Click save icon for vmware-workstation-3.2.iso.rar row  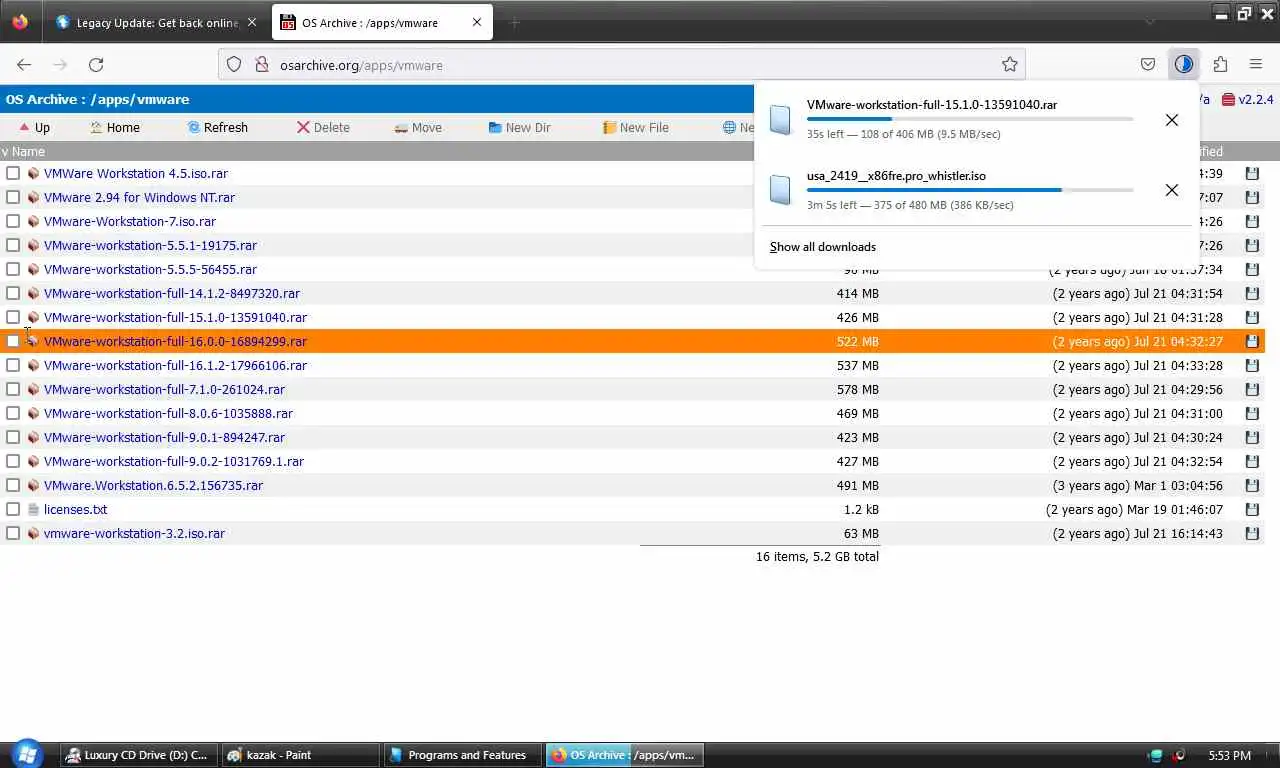(x=1252, y=533)
